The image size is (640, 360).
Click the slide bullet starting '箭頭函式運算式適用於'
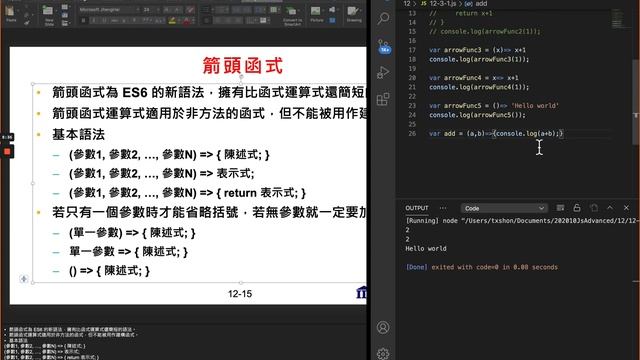pos(209,113)
